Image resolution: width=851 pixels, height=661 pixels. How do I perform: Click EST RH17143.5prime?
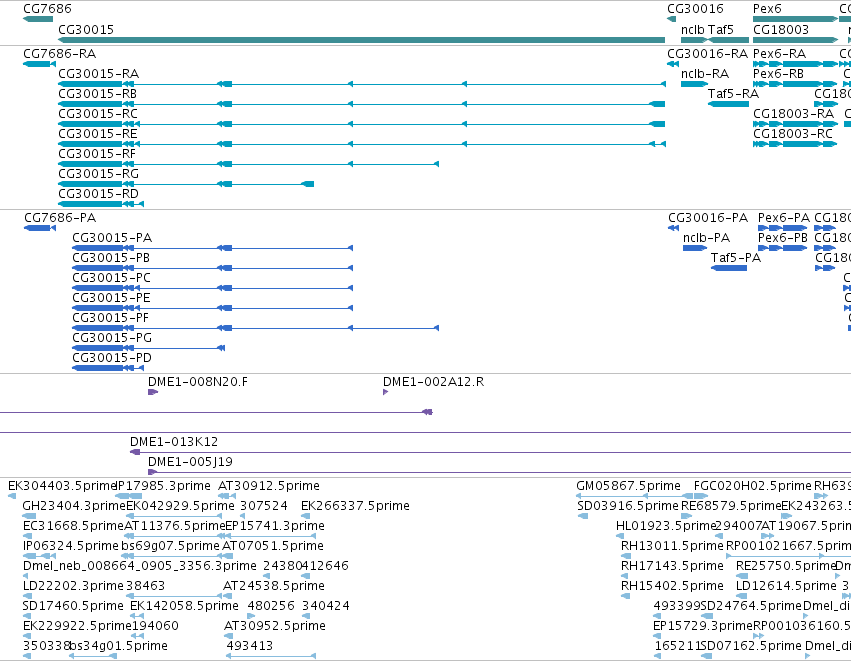pyautogui.click(x=672, y=567)
